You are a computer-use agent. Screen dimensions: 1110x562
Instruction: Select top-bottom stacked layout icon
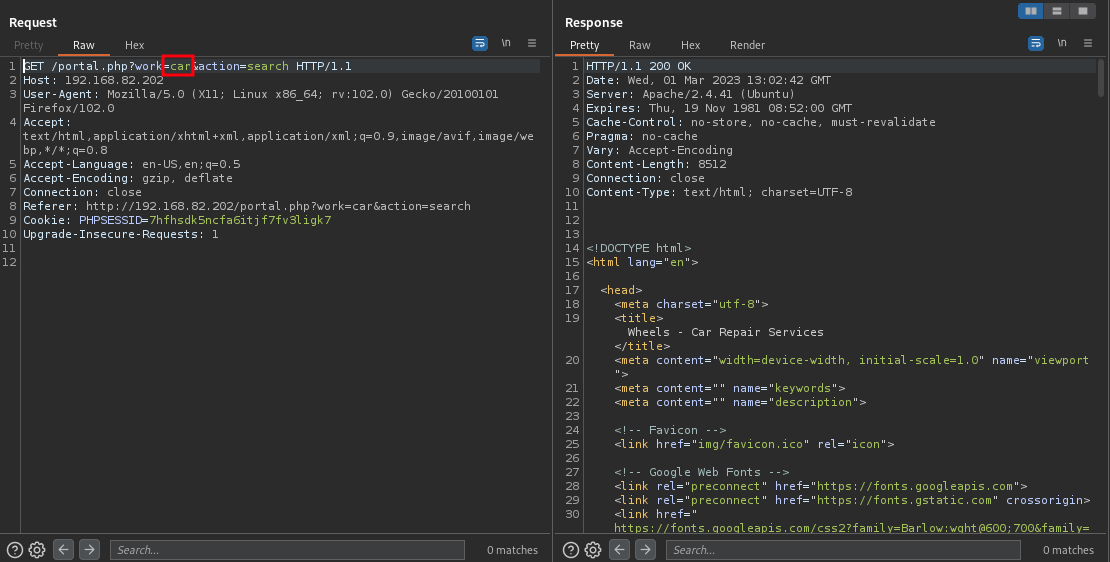click(1057, 11)
